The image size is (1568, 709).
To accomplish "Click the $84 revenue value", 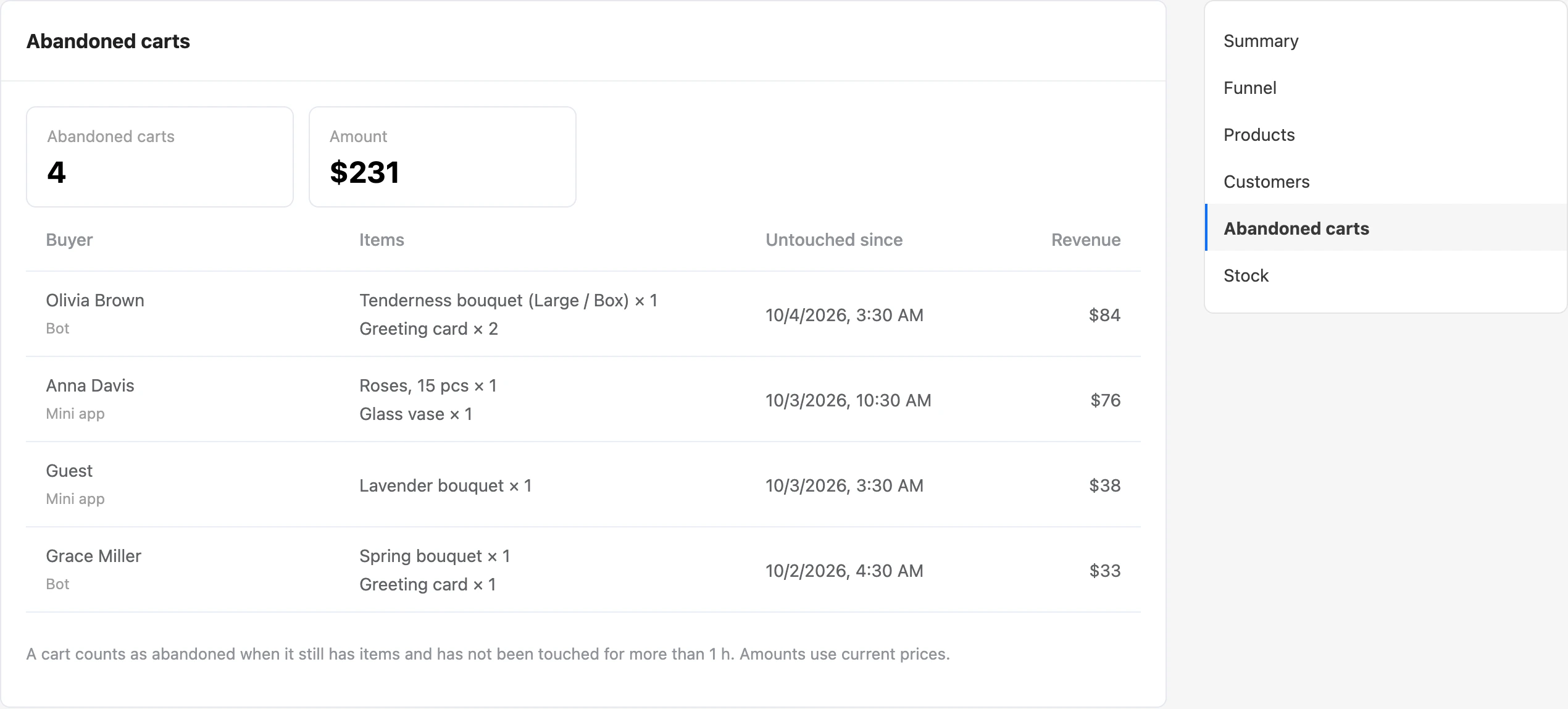I will pyautogui.click(x=1104, y=315).
